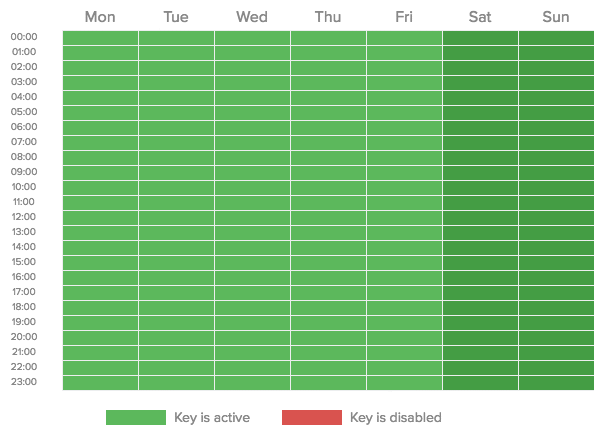Click the red Key is disabled swatch
This screenshot has width=604, height=435.
[x=312, y=418]
